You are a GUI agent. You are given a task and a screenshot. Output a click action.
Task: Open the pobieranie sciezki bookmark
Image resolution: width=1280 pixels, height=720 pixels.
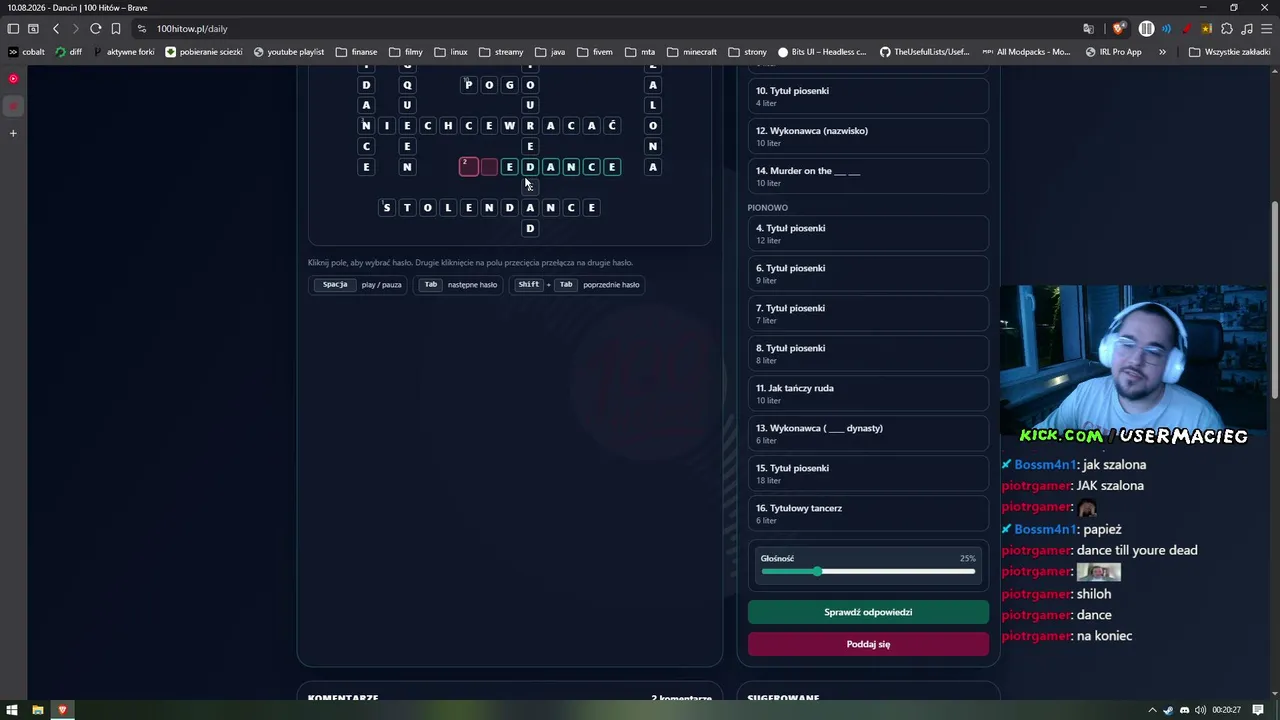tap(204, 52)
